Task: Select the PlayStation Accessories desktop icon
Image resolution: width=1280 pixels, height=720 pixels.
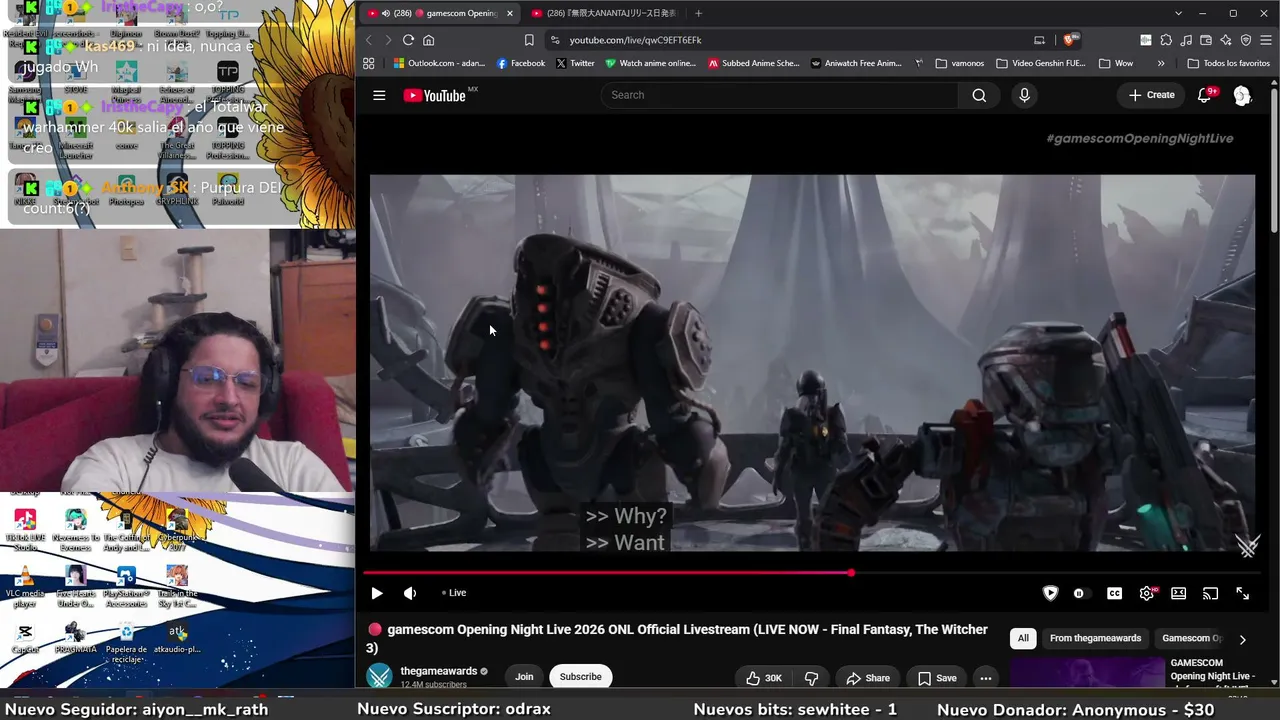Action: (x=126, y=587)
